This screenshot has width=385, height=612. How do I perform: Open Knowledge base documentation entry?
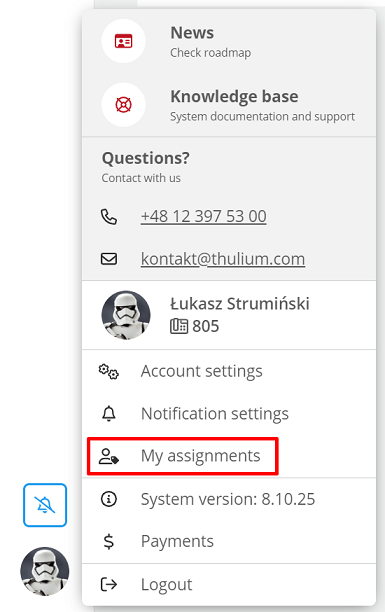point(229,105)
